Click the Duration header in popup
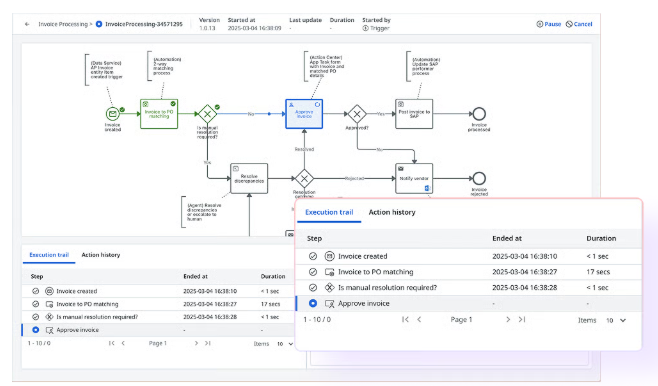Viewport: 658px width, 386px height. pyautogui.click(x=601, y=238)
